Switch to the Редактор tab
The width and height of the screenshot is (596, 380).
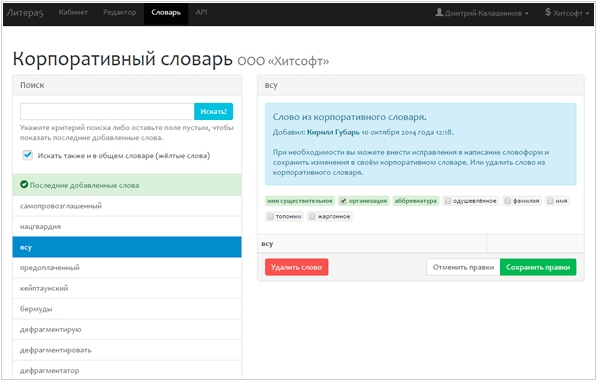point(120,13)
